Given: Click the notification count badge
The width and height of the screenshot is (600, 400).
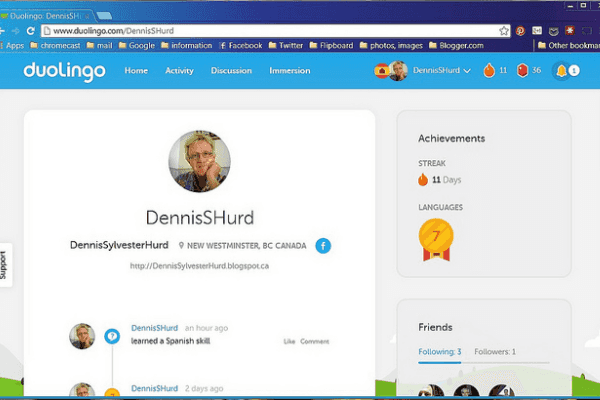Looking at the screenshot, I should [574, 71].
